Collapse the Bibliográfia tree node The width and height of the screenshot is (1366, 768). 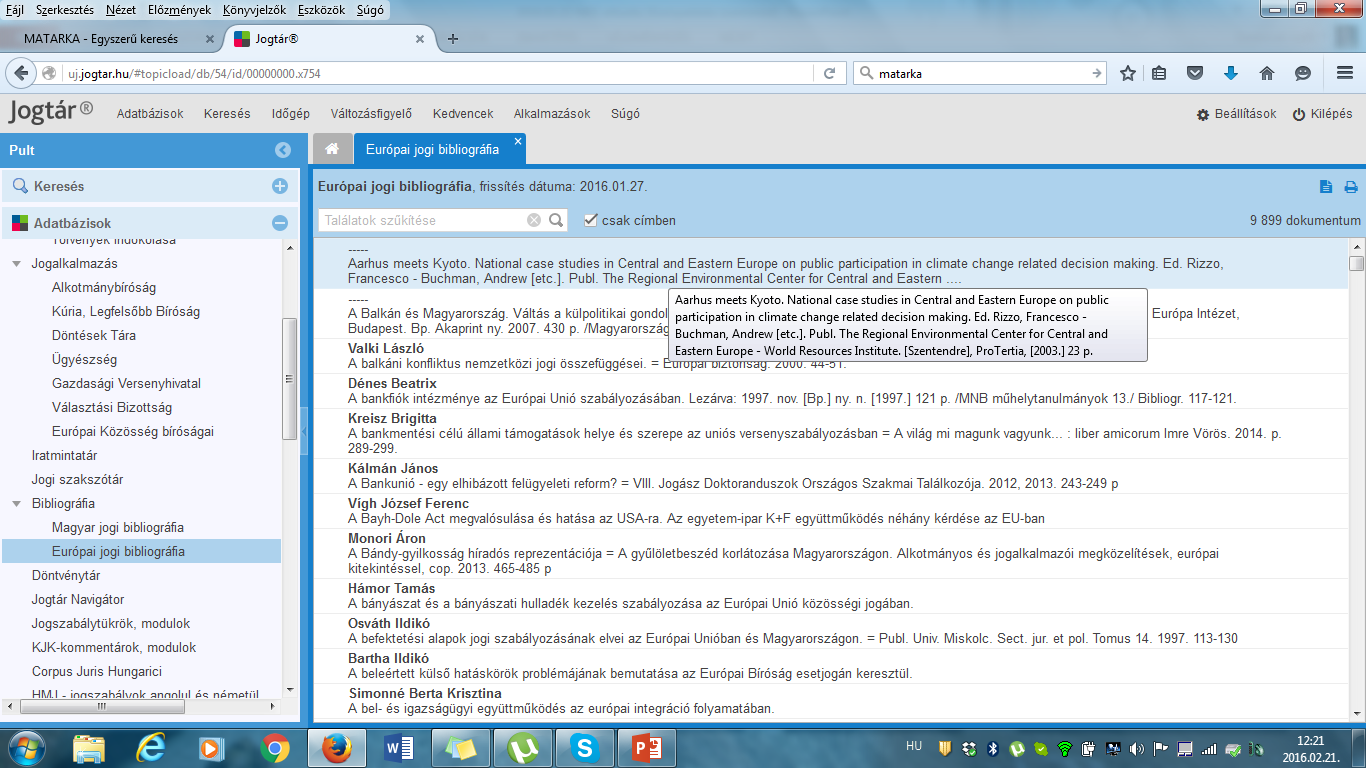pos(17,504)
